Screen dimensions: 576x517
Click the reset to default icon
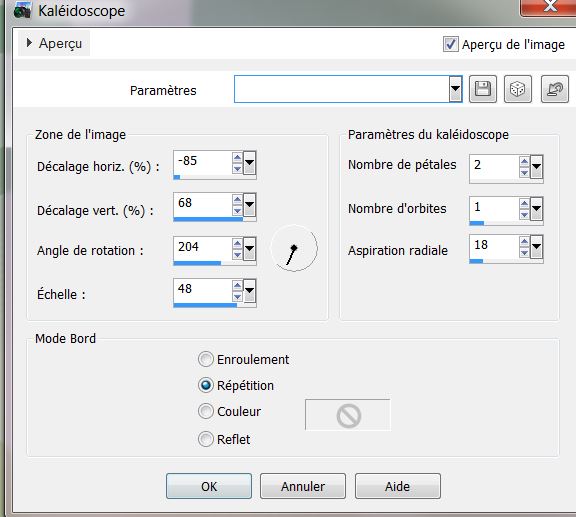[555, 89]
